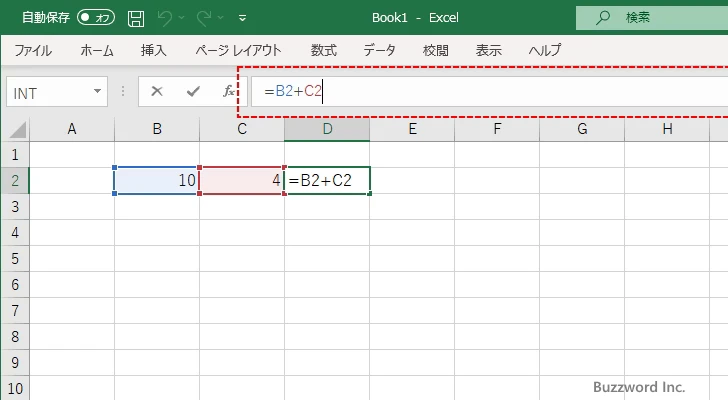Click the Undo arrow icon
728x400 pixels.
pos(165,18)
